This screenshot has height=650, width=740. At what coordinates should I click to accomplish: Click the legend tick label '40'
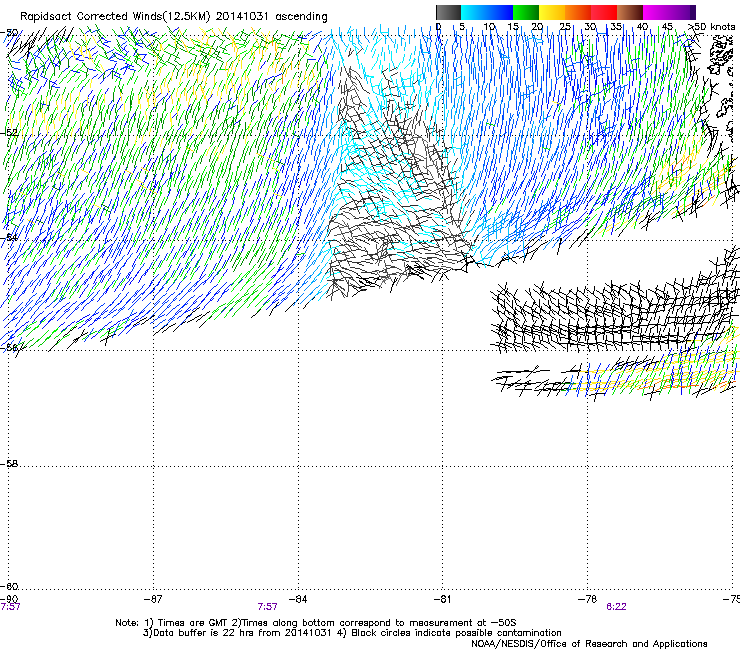point(642,26)
